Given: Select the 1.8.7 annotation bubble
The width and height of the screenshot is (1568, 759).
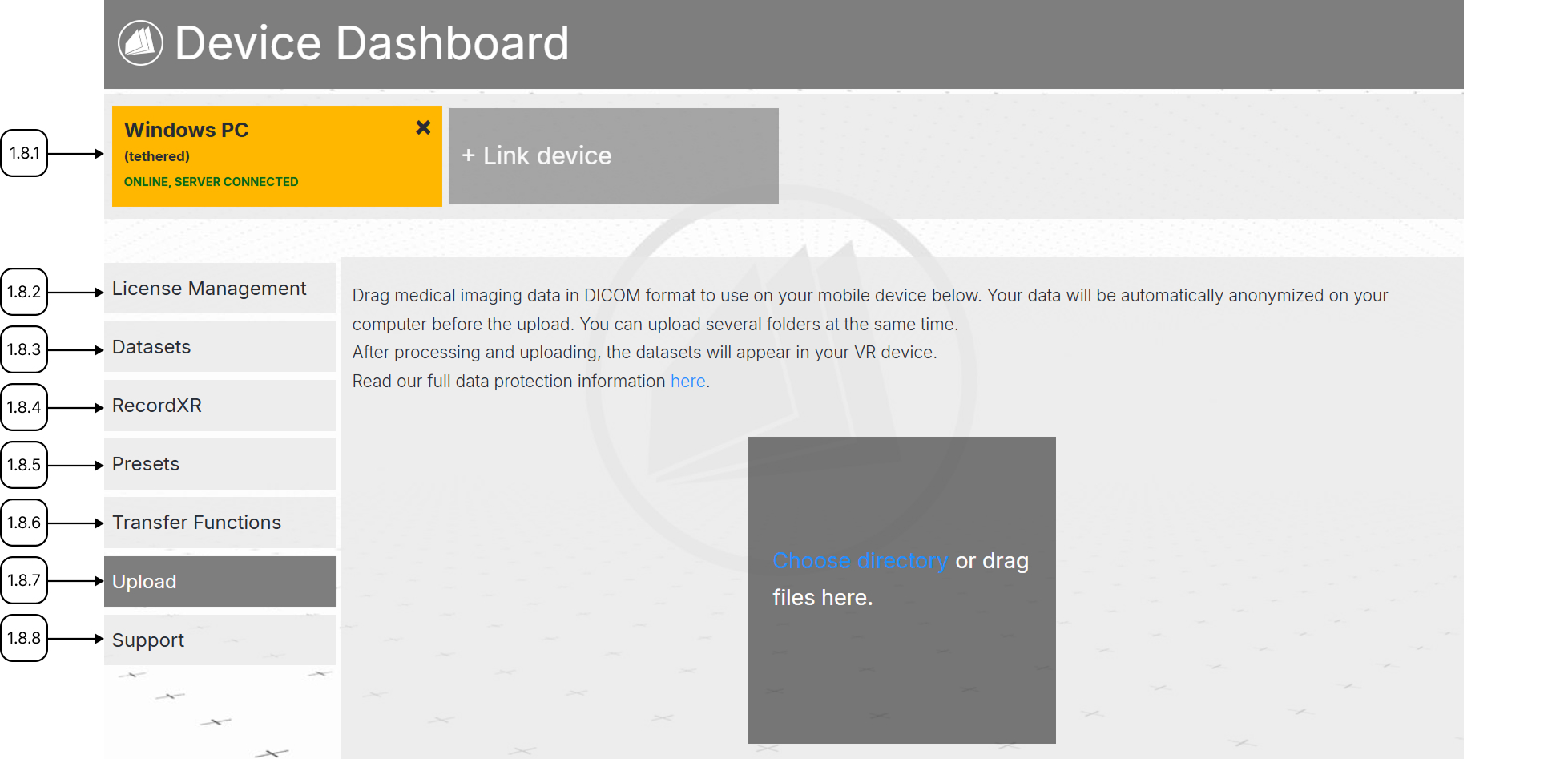Looking at the screenshot, I should coord(25,580).
